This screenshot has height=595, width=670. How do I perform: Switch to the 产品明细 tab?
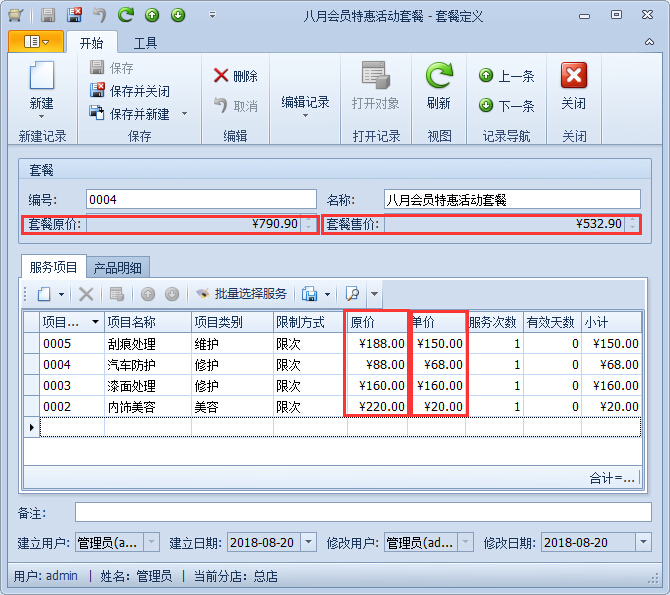point(118,267)
